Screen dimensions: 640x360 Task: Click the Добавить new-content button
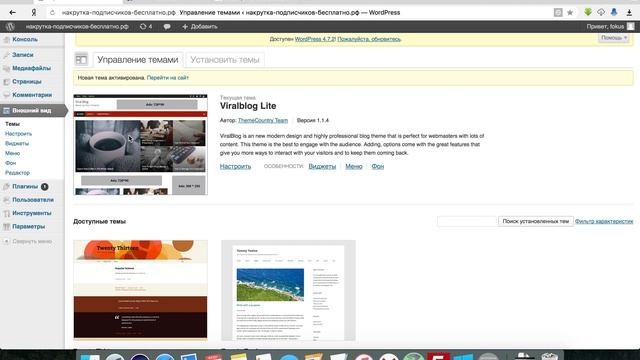tap(200, 27)
